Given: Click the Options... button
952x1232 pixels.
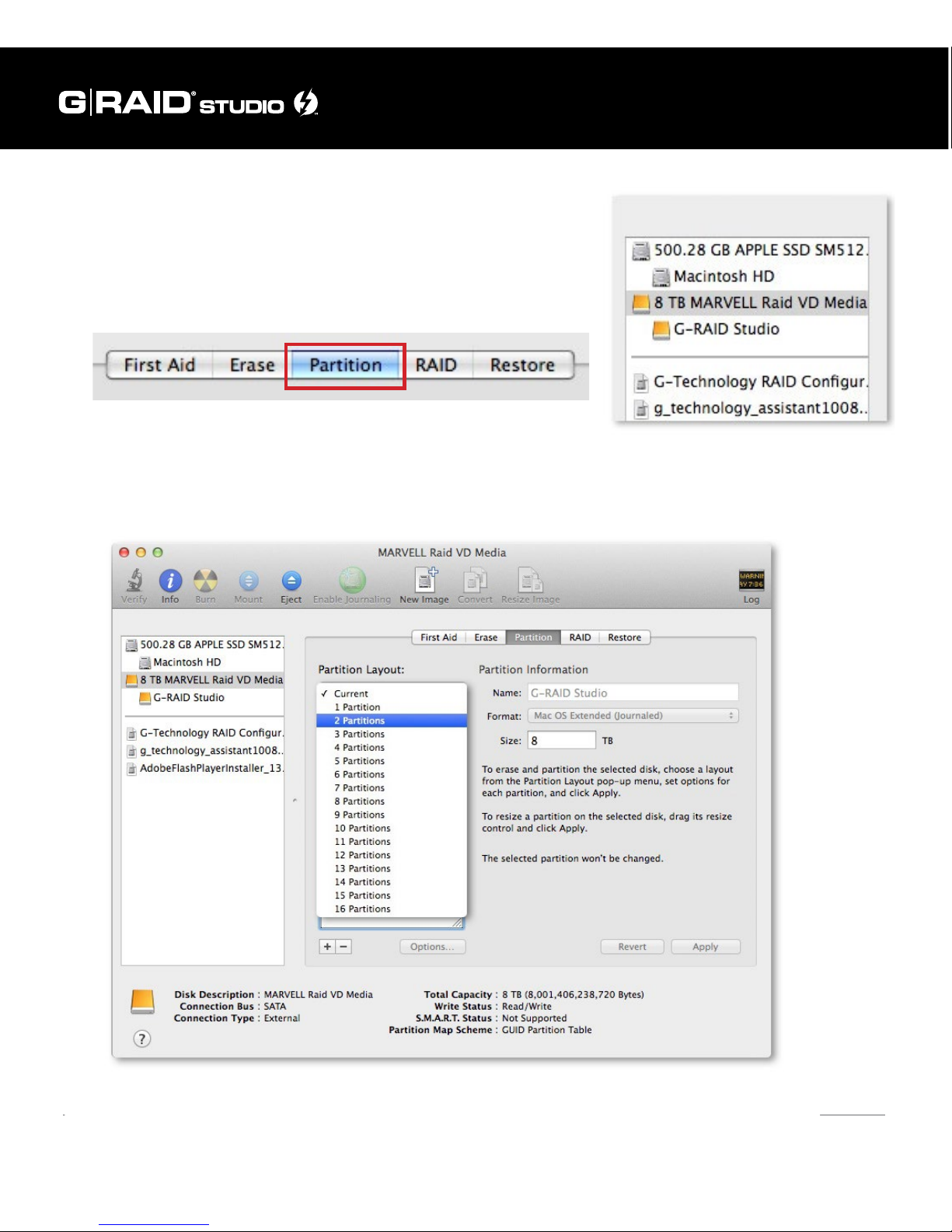Looking at the screenshot, I should click(x=432, y=947).
